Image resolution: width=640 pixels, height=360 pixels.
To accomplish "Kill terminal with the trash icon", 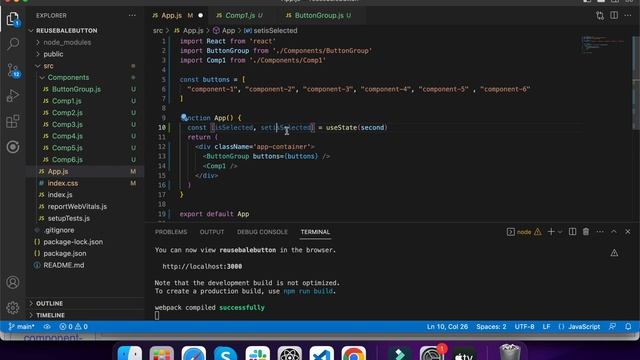I will coord(586,232).
